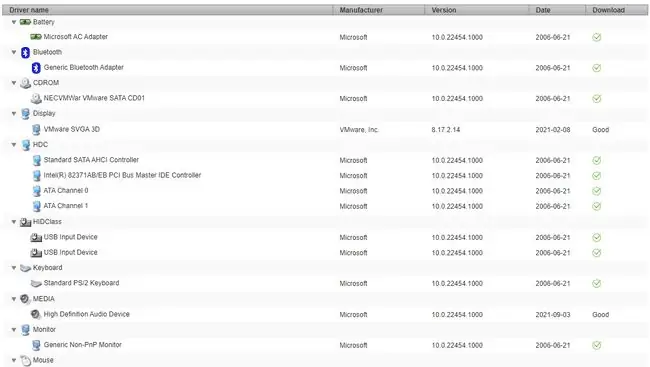Image resolution: width=650 pixels, height=367 pixels.
Task: Click 'VMware, Inc.' manufacturer cell
Action: 359,130
